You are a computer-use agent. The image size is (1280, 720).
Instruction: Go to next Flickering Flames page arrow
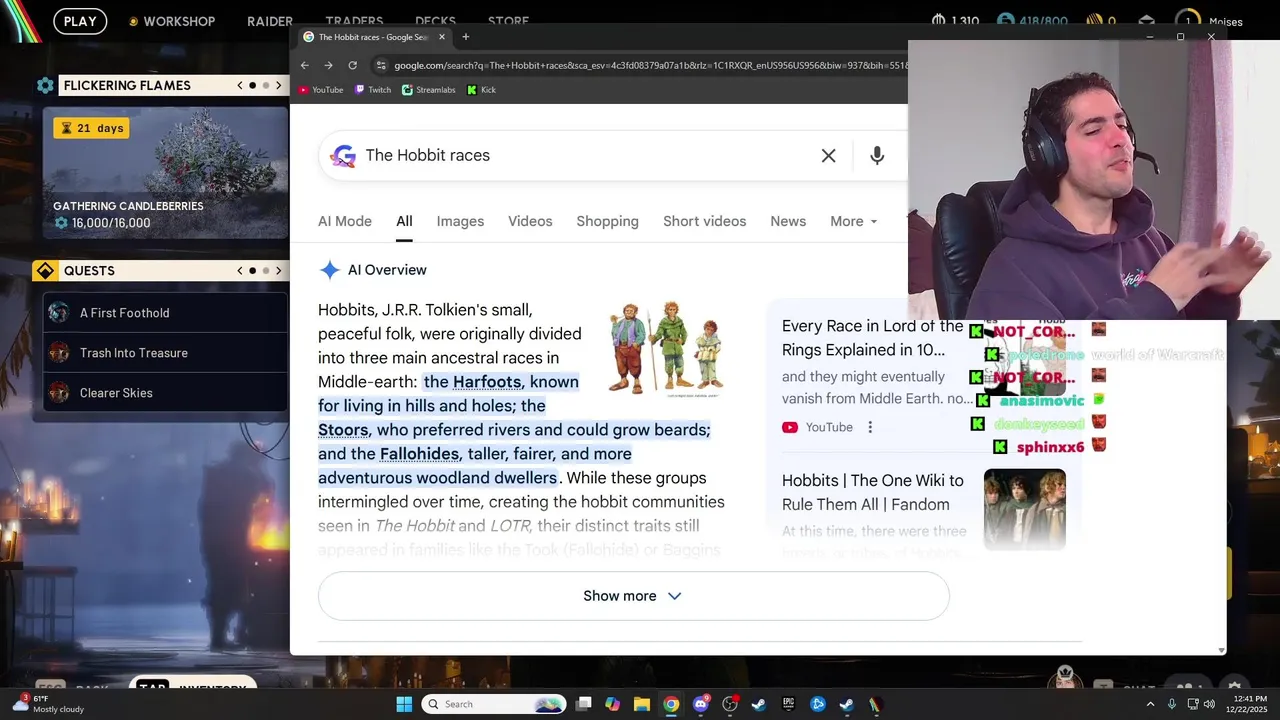279,86
